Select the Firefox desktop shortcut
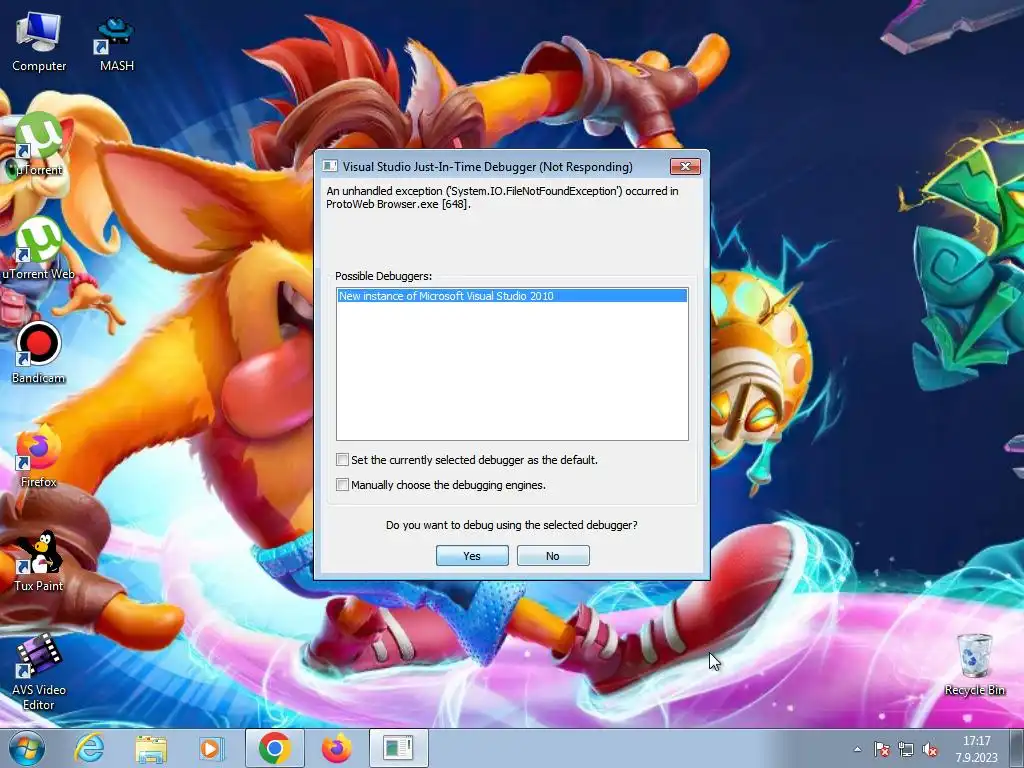 pos(39,457)
